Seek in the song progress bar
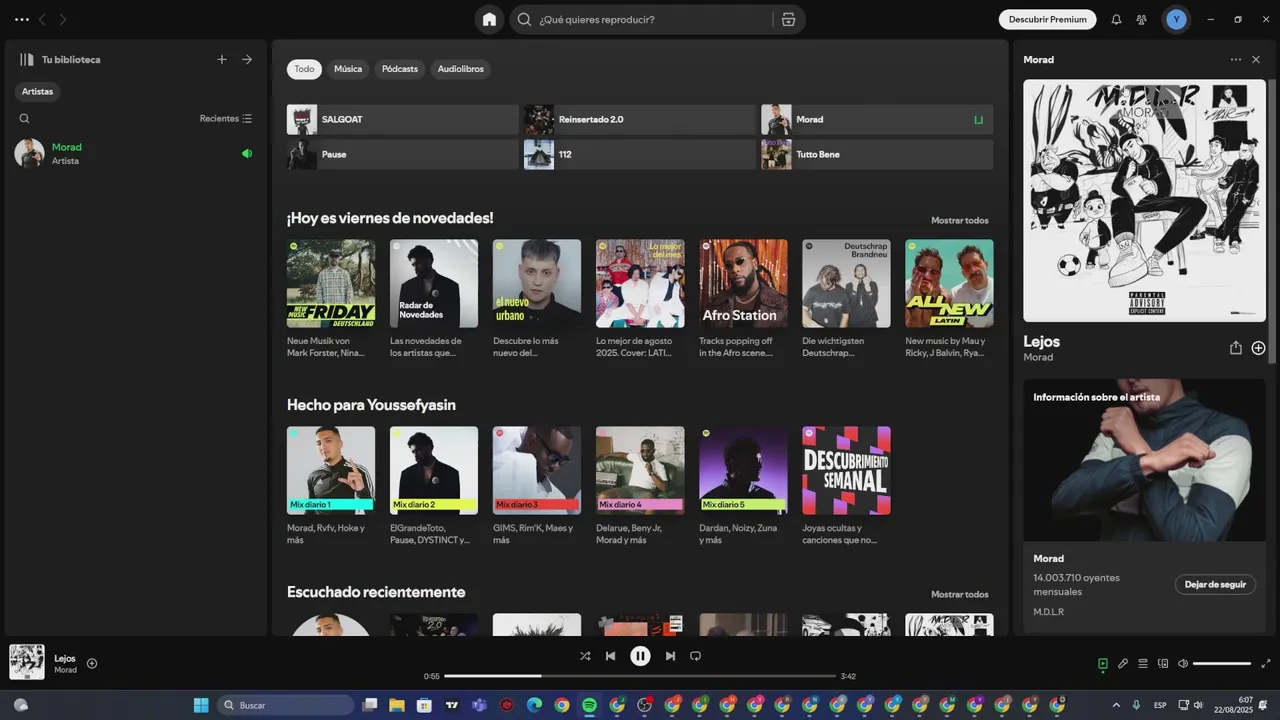Viewport: 1280px width, 720px height. [640, 676]
